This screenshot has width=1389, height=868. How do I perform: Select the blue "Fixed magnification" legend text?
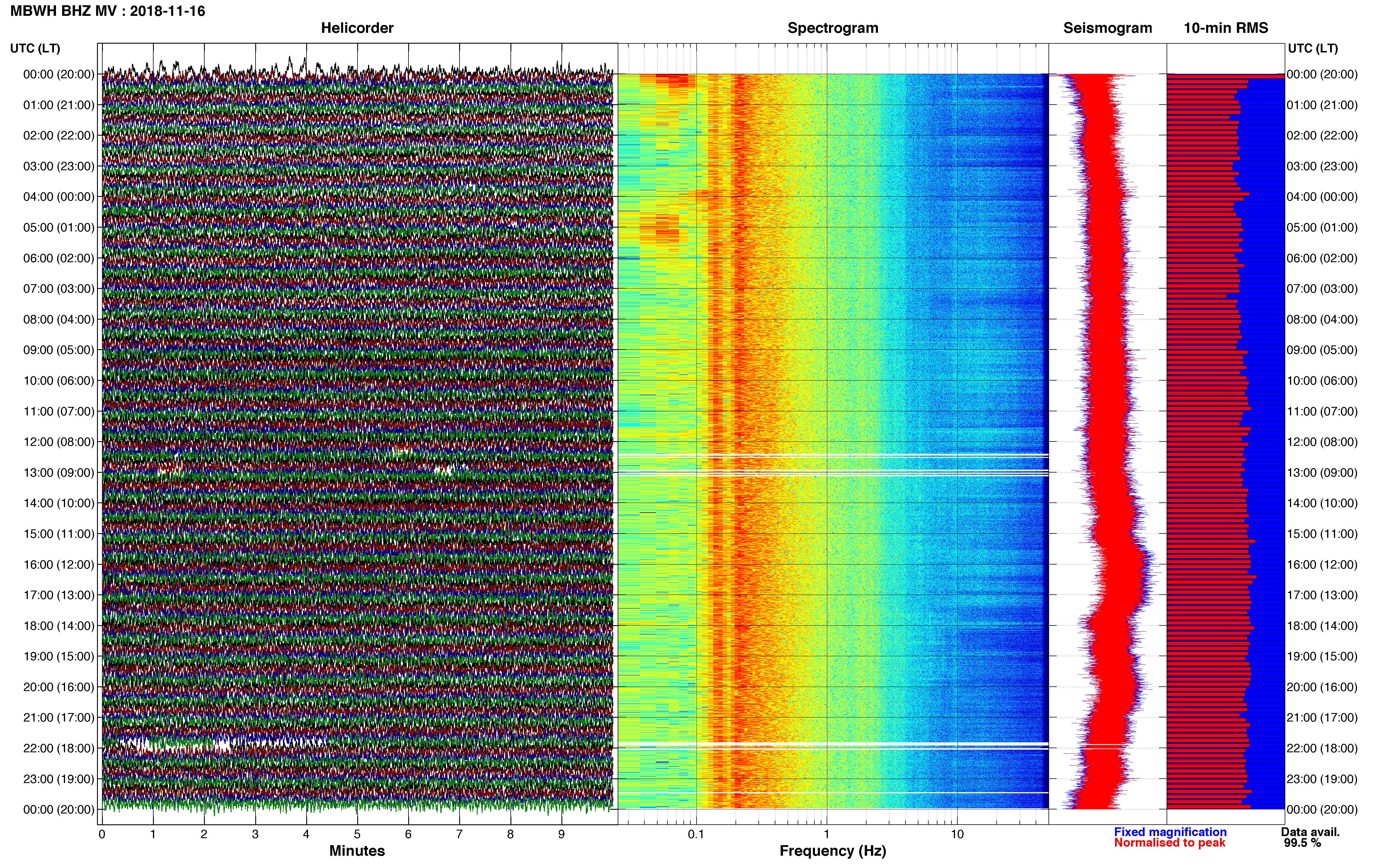click(x=1170, y=832)
